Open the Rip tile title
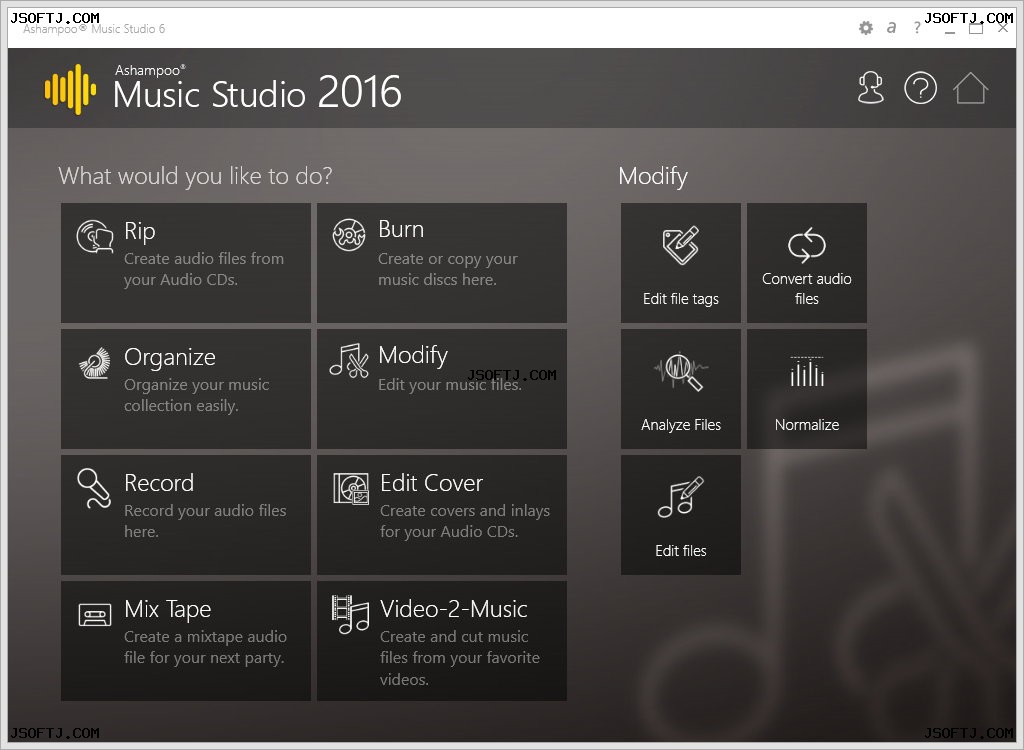 click(x=140, y=231)
